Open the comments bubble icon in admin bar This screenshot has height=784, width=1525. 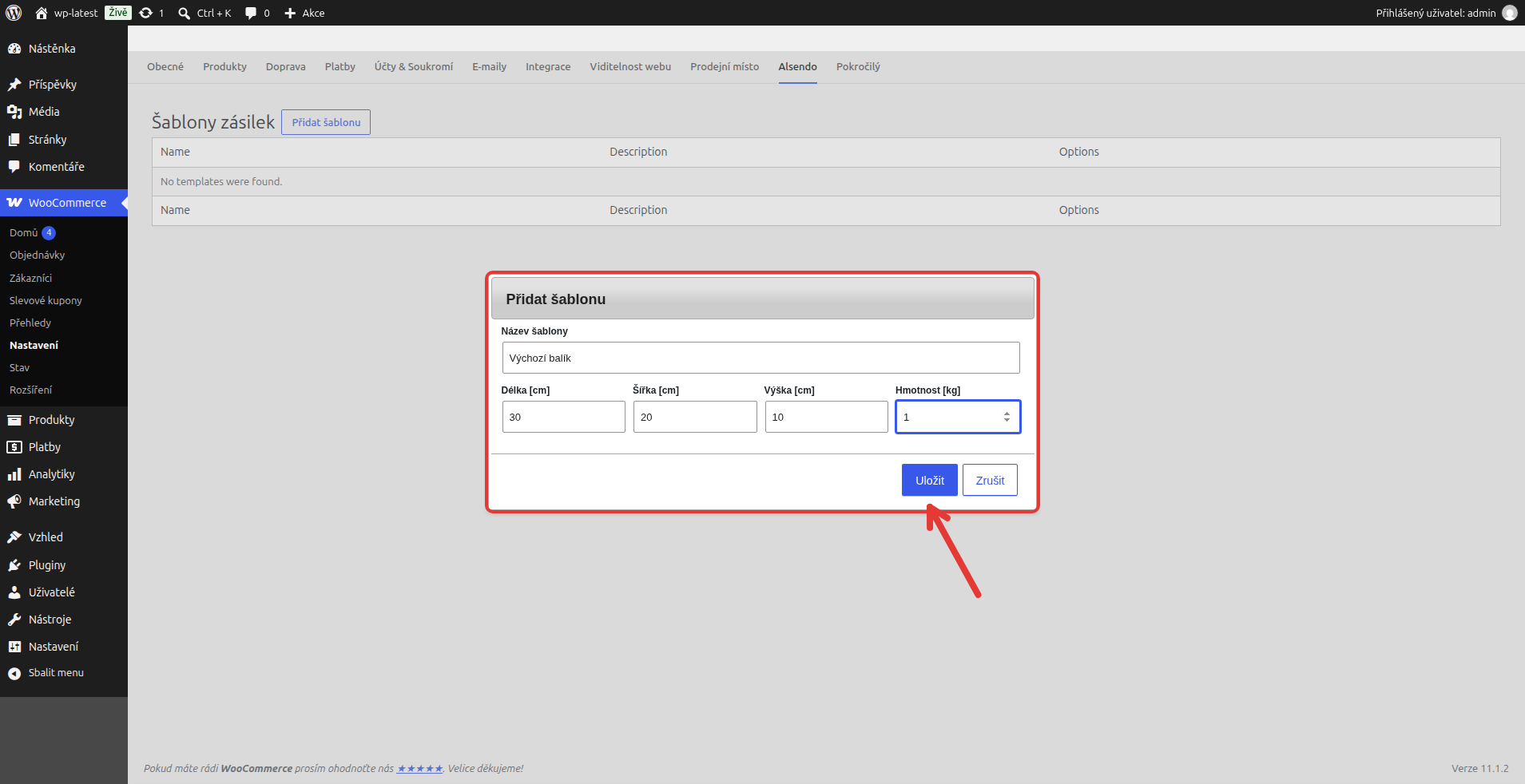251,14
